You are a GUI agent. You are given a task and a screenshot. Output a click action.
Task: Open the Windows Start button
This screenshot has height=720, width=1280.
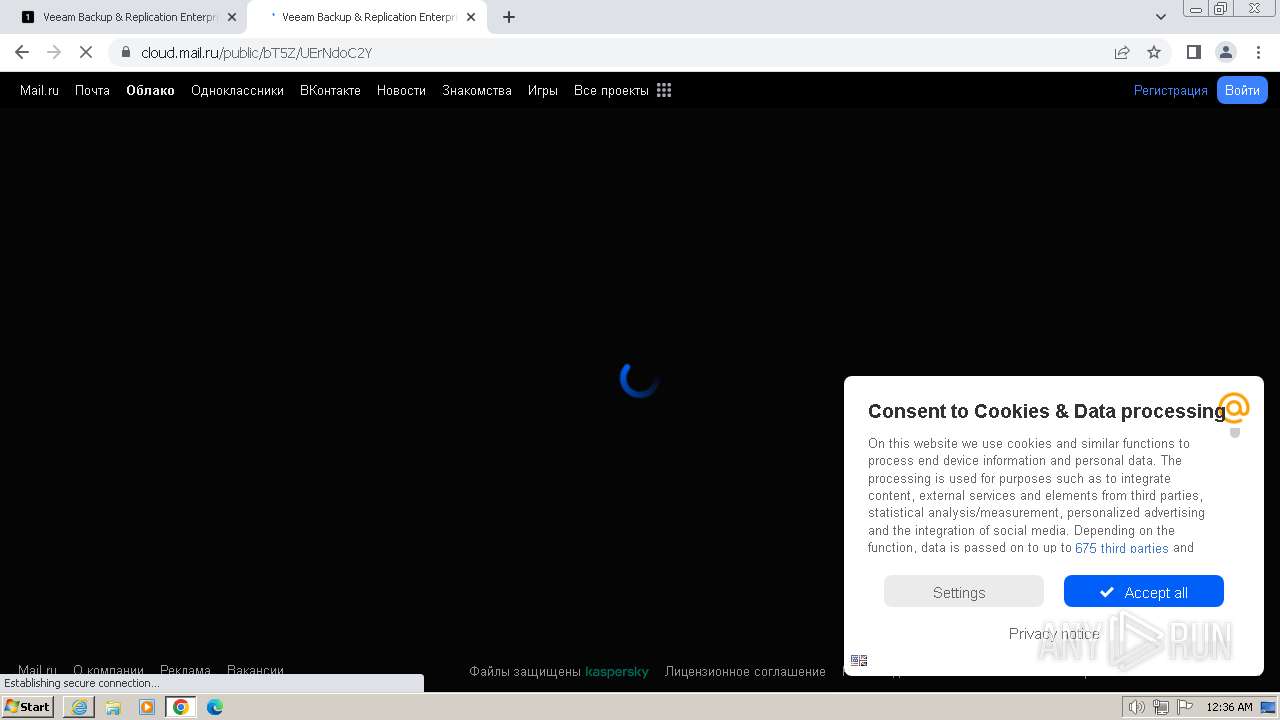click(28, 706)
